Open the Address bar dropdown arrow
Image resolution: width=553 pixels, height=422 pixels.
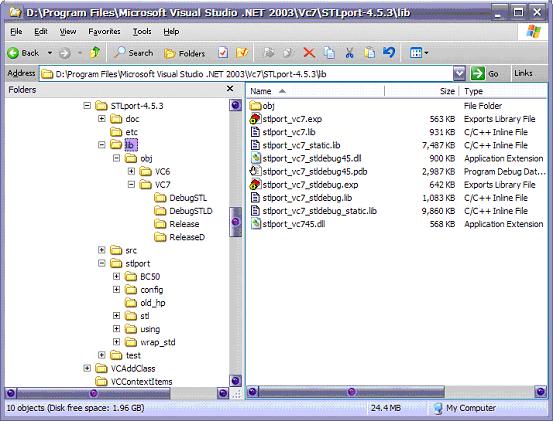[459, 74]
